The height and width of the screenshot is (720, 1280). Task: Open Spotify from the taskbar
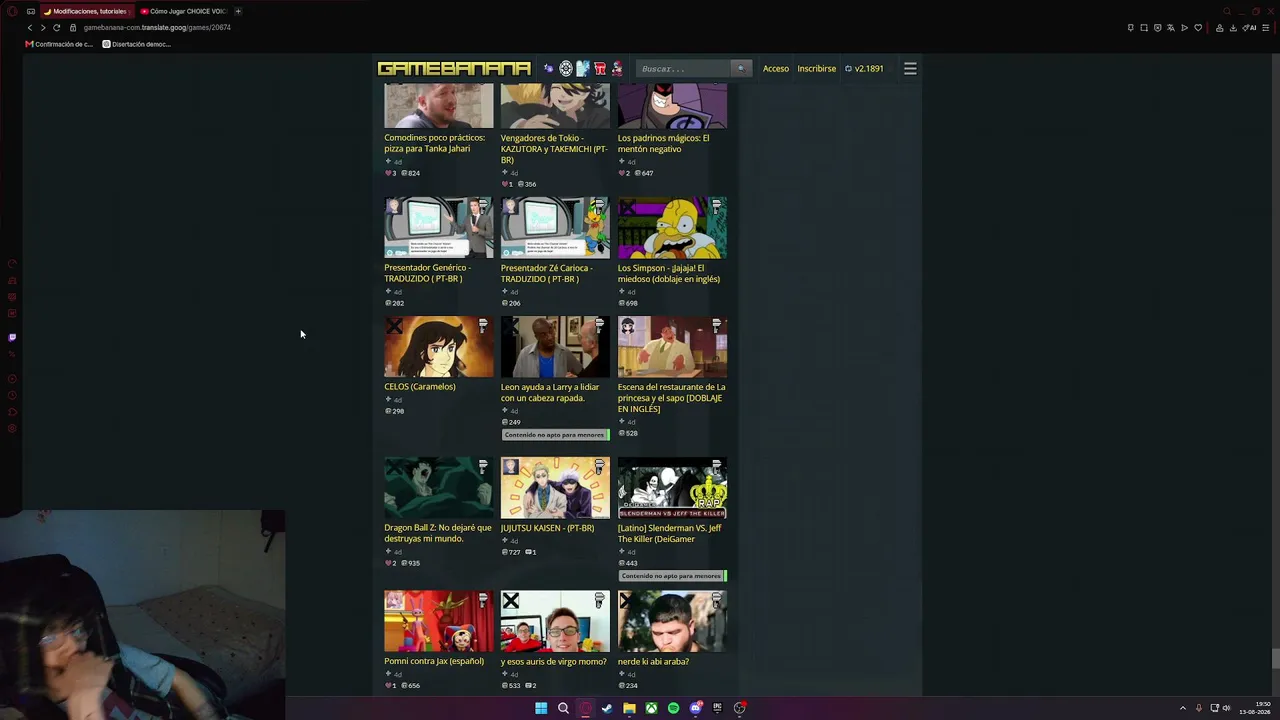673,708
